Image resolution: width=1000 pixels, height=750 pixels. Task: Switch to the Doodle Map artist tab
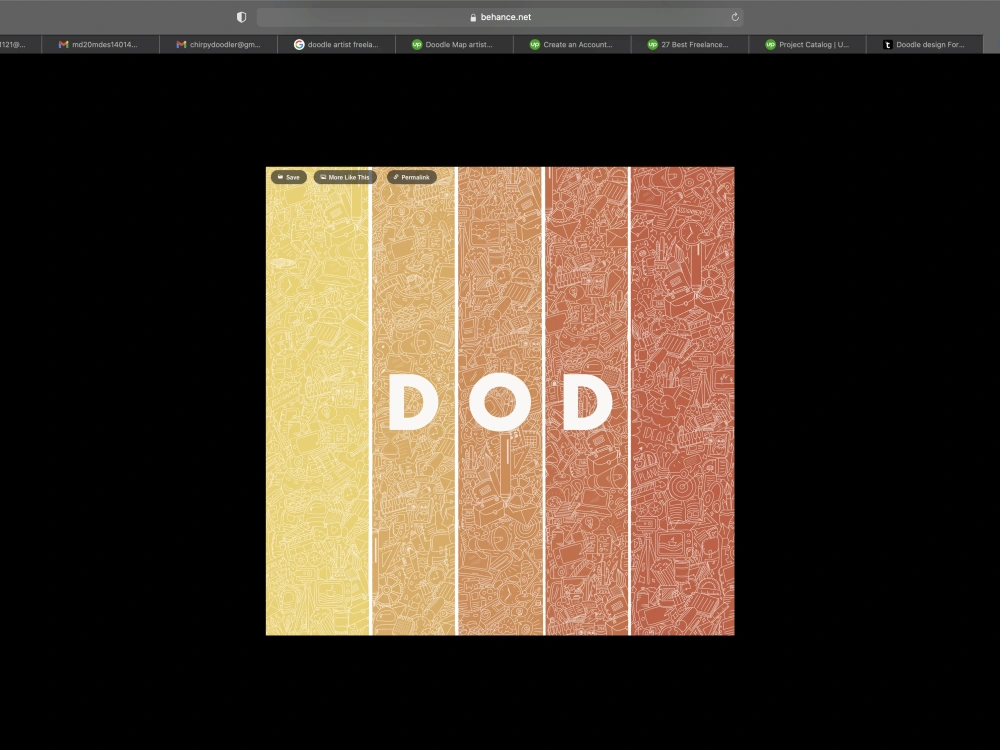pyautogui.click(x=455, y=44)
